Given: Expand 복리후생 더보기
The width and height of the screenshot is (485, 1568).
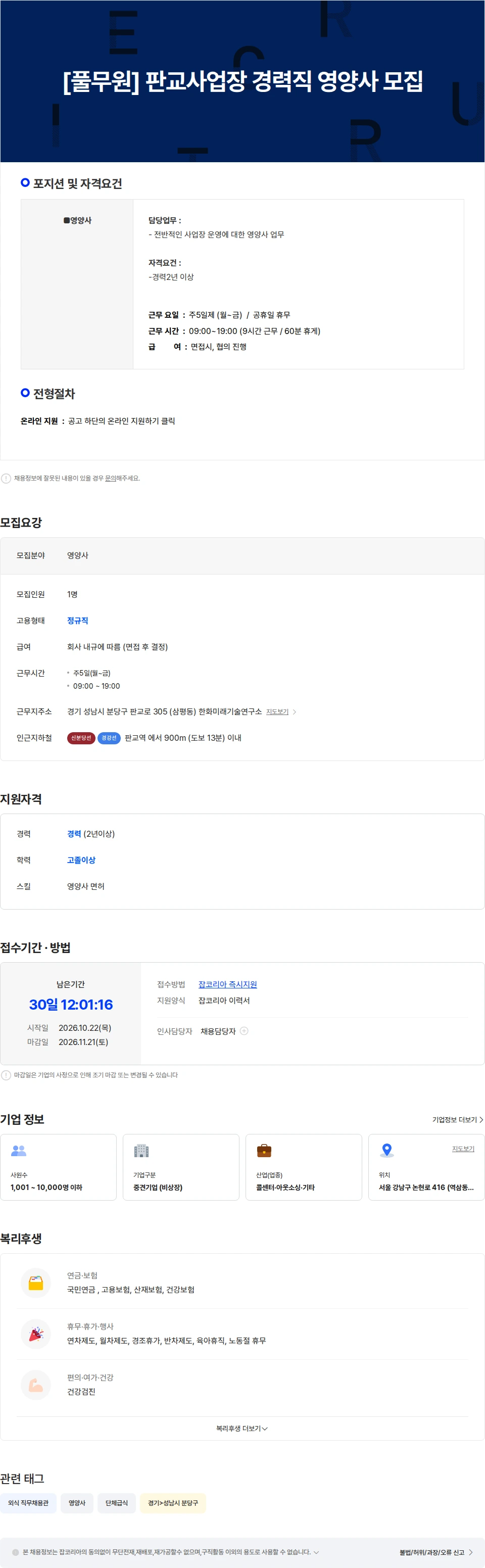Looking at the screenshot, I should pos(242,1429).
